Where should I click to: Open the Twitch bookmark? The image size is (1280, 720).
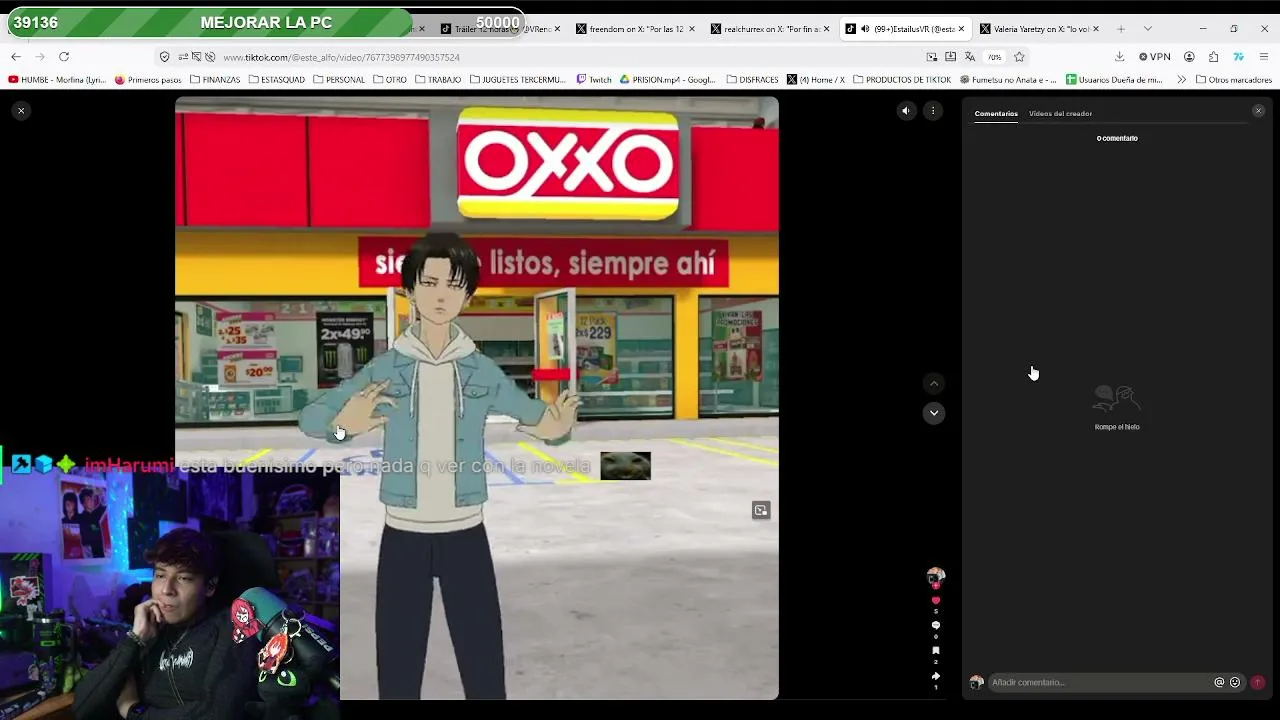point(593,80)
